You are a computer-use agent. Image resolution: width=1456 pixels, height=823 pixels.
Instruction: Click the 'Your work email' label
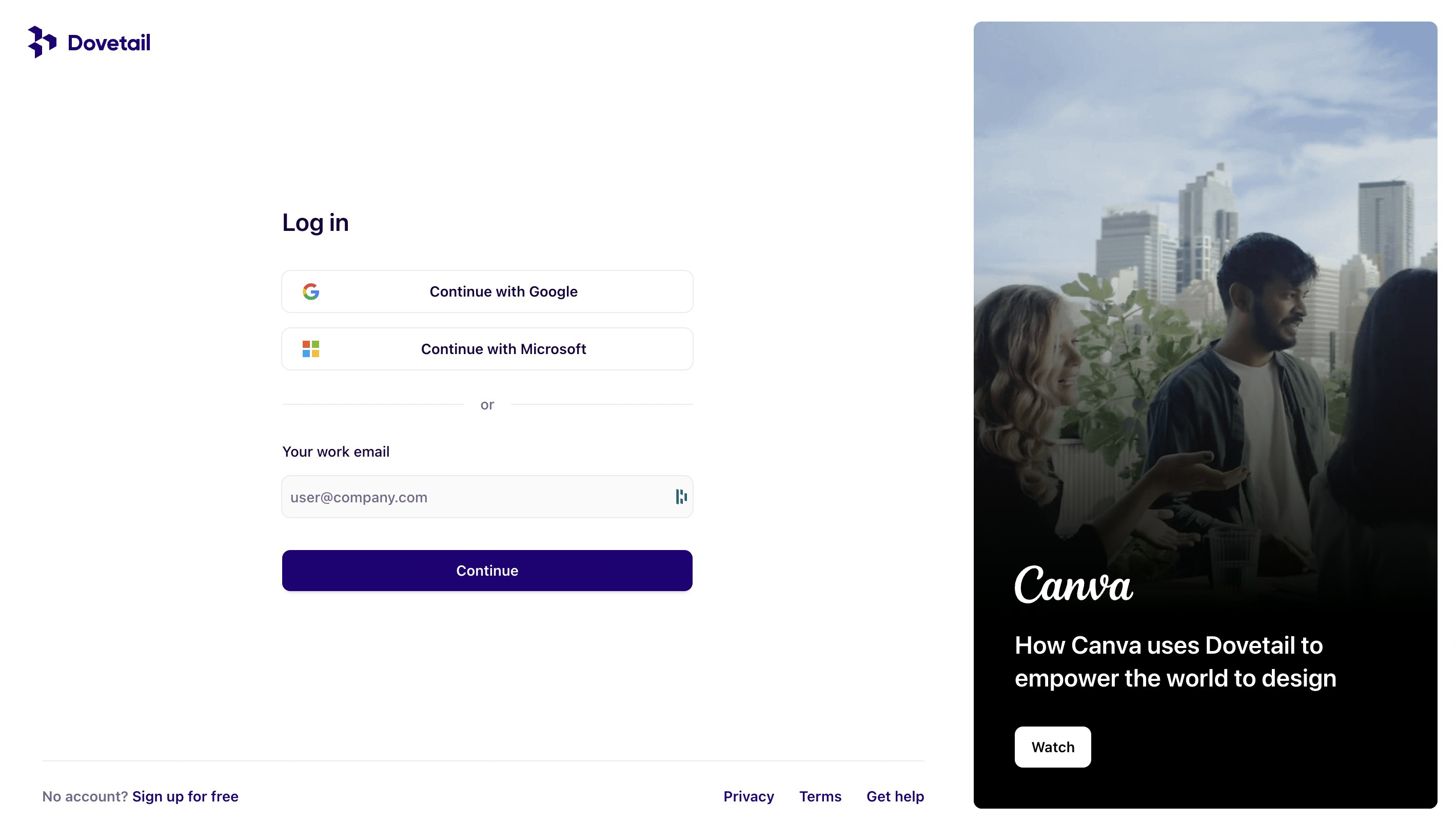tap(336, 451)
